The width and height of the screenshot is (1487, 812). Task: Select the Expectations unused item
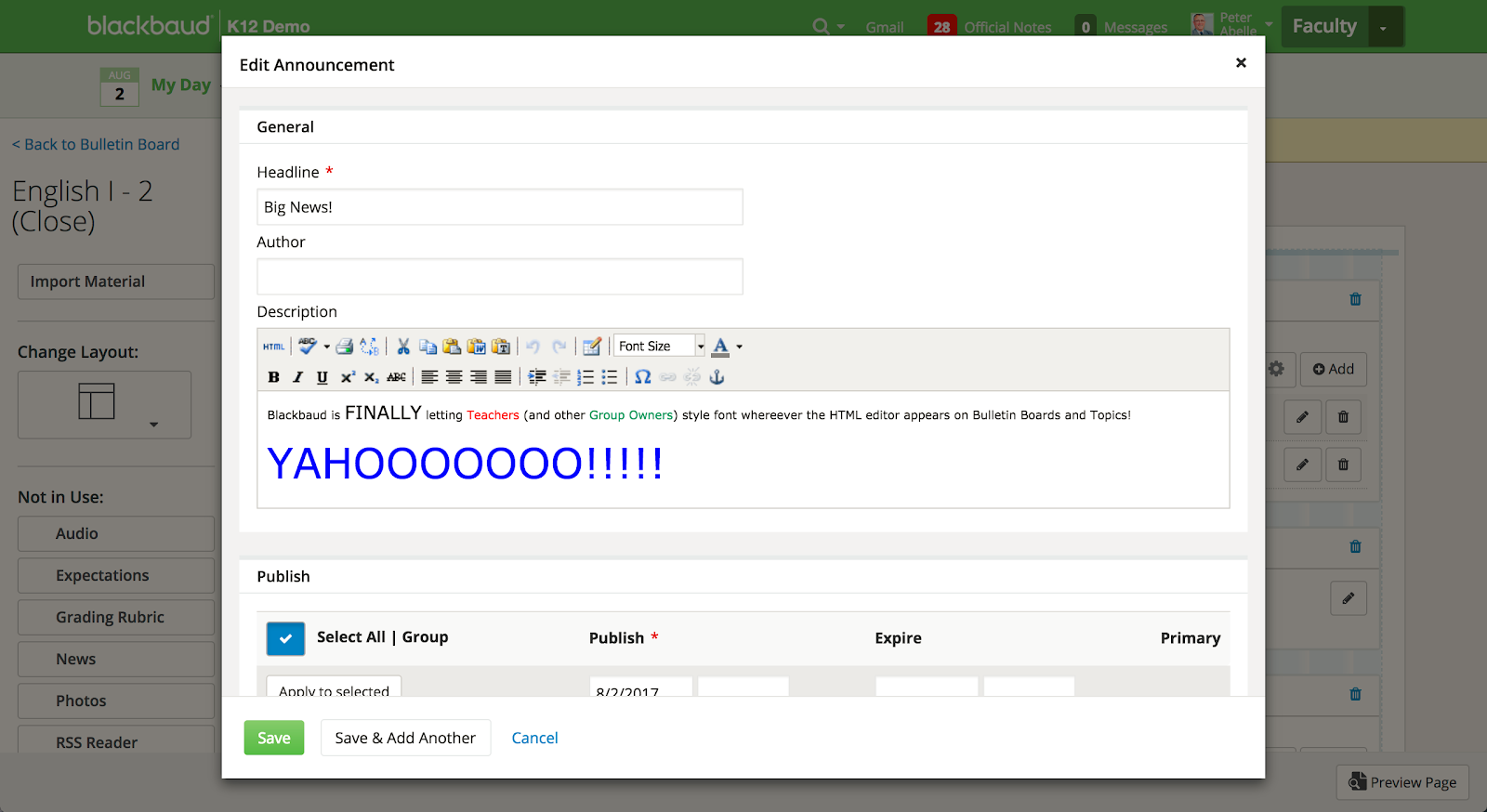pyautogui.click(x=116, y=575)
